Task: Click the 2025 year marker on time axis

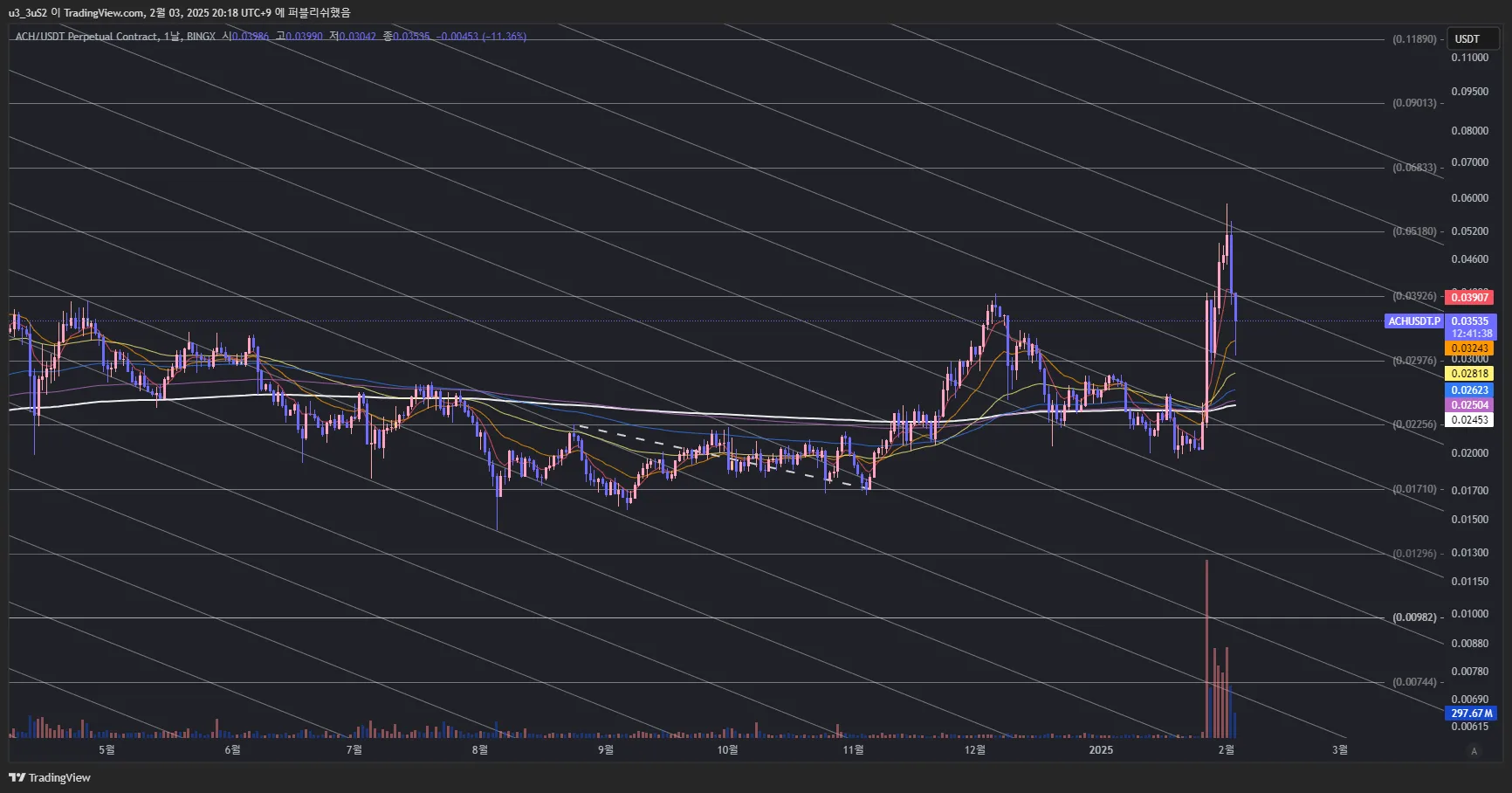Action: pos(1101,750)
